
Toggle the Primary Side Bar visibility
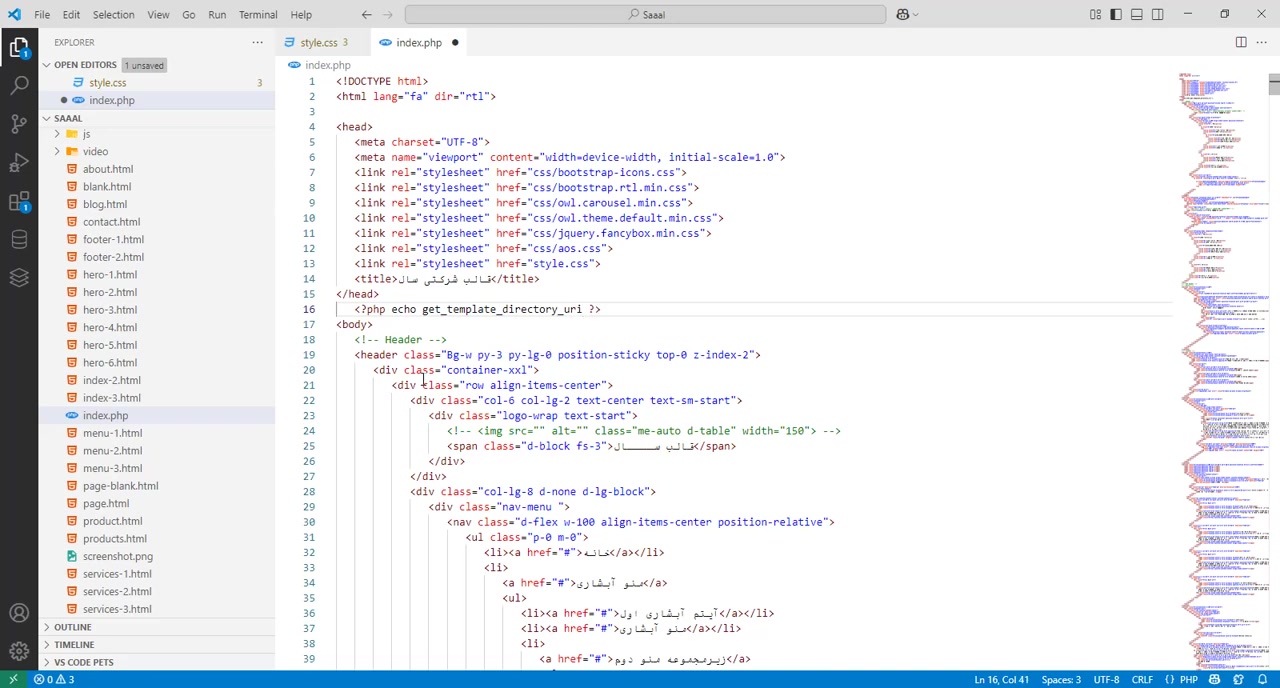click(1116, 14)
